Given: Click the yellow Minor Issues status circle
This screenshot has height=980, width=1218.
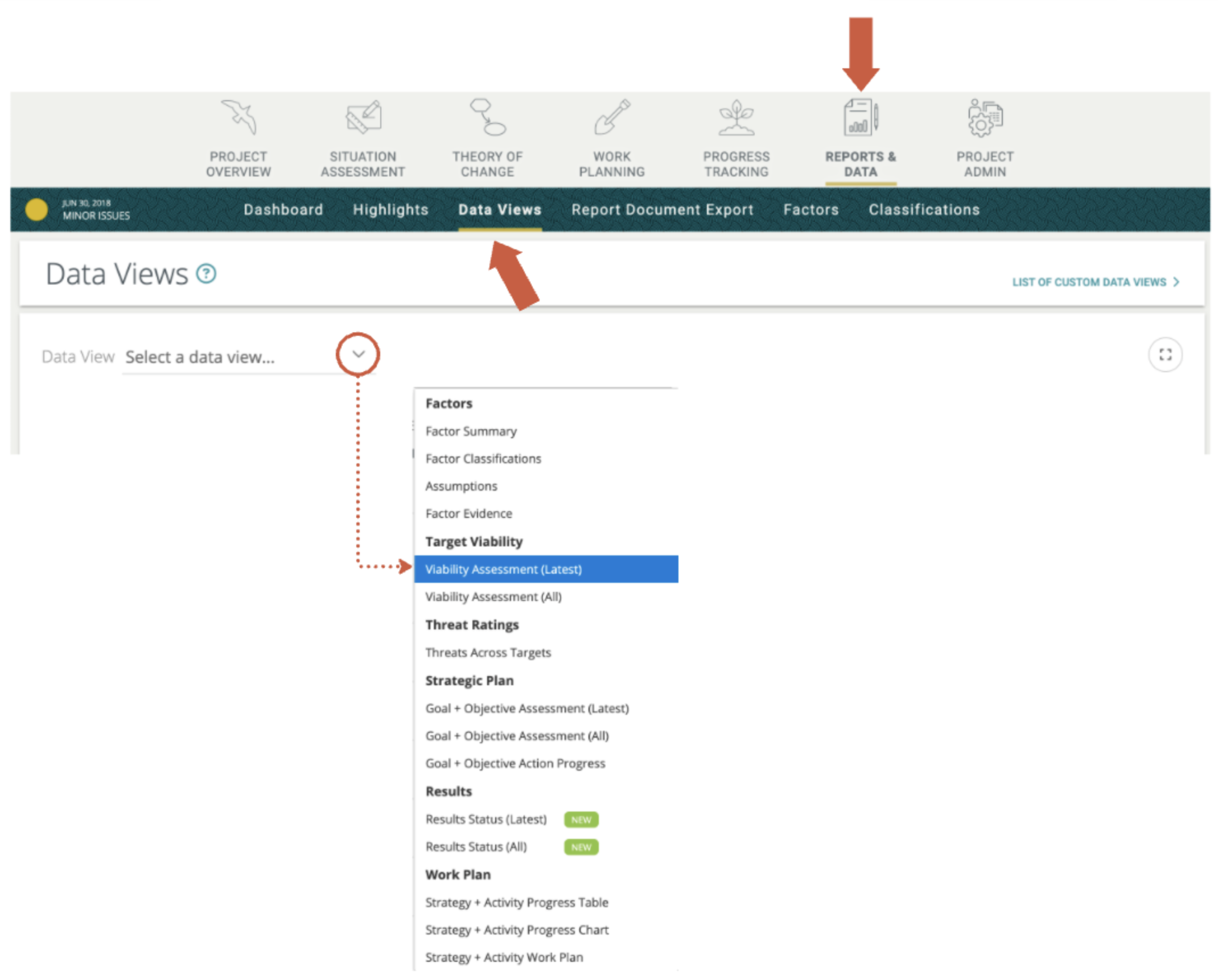Looking at the screenshot, I should [x=36, y=209].
